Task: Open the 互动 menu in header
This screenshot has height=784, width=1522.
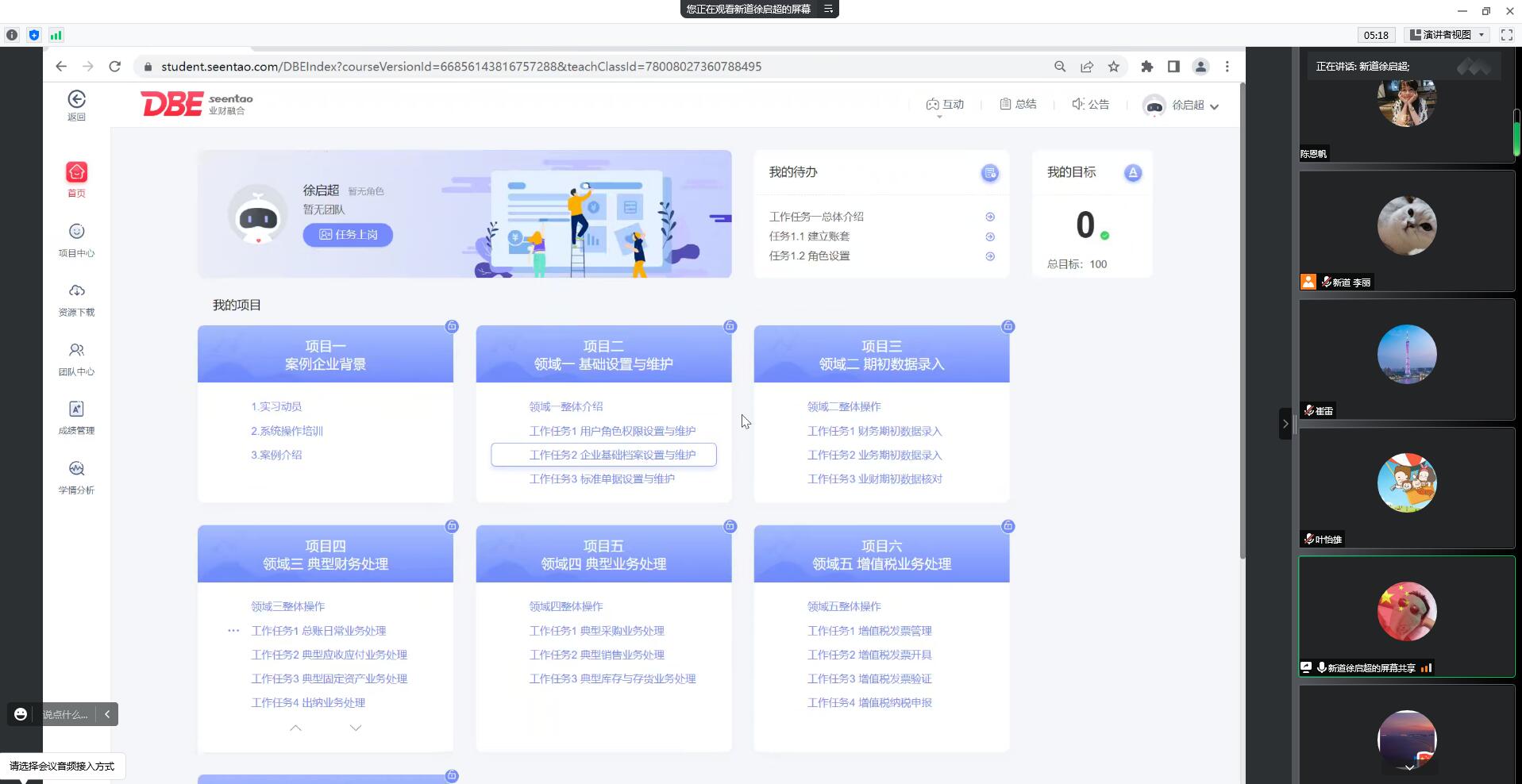Action: (945, 105)
